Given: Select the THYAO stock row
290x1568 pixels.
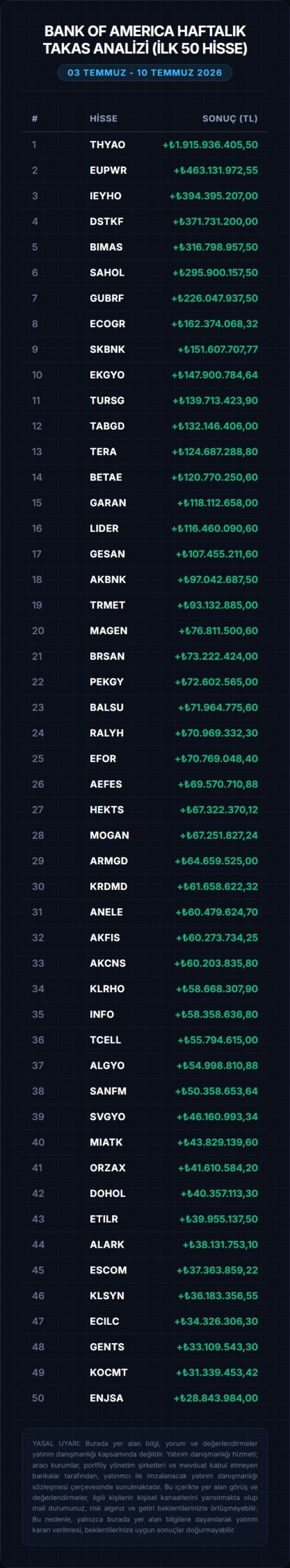Looking at the screenshot, I should [145, 145].
